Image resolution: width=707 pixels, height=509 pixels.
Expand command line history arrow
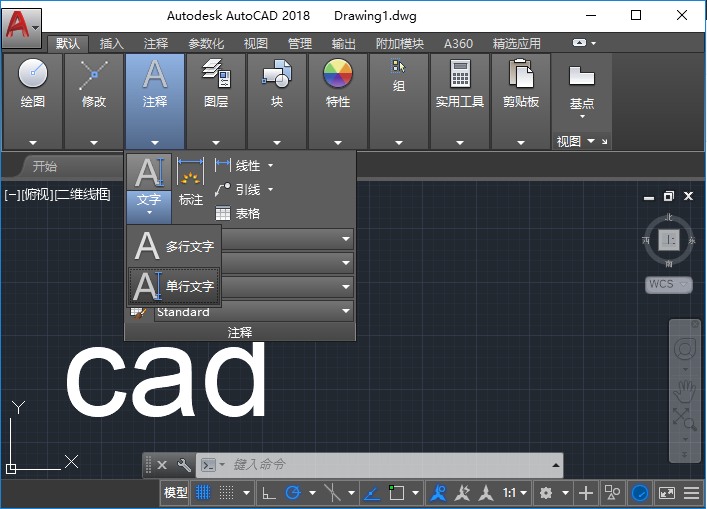click(556, 465)
